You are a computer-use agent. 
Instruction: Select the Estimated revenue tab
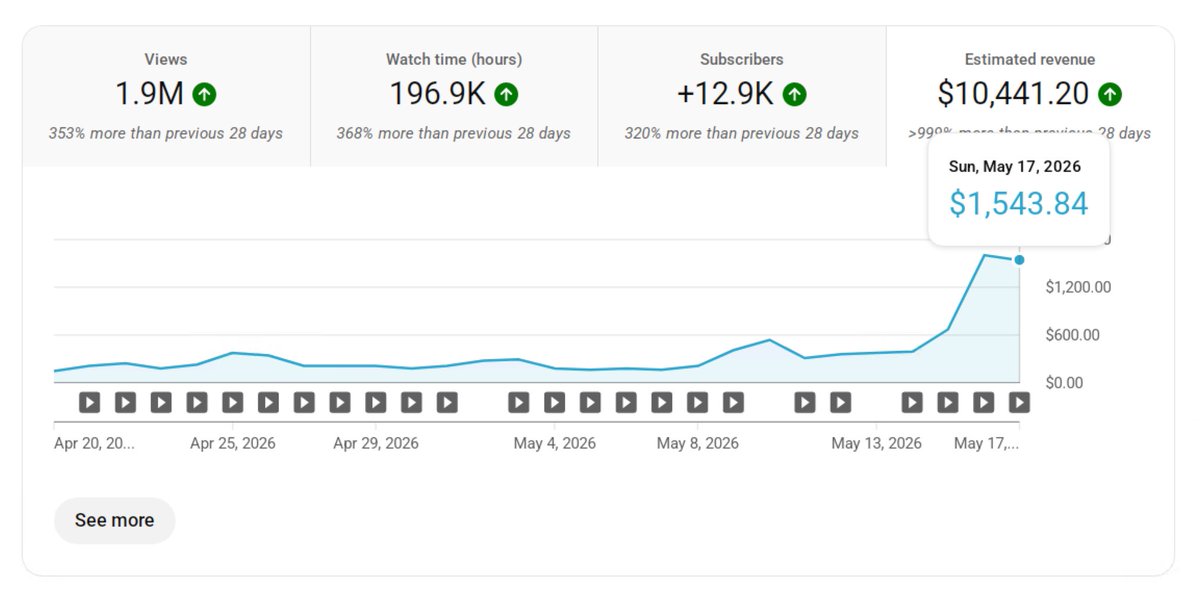tap(1030, 96)
